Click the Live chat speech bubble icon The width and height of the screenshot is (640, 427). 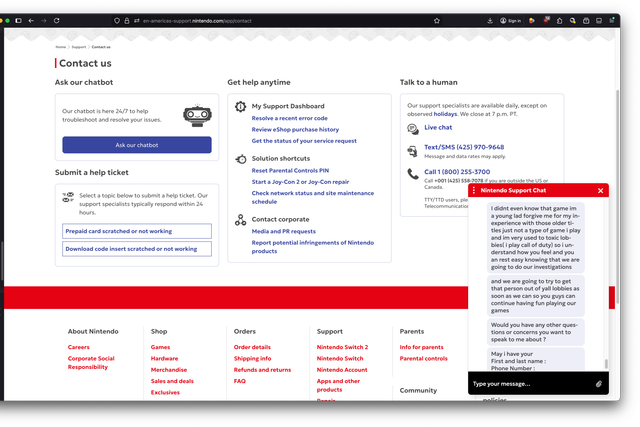413,129
